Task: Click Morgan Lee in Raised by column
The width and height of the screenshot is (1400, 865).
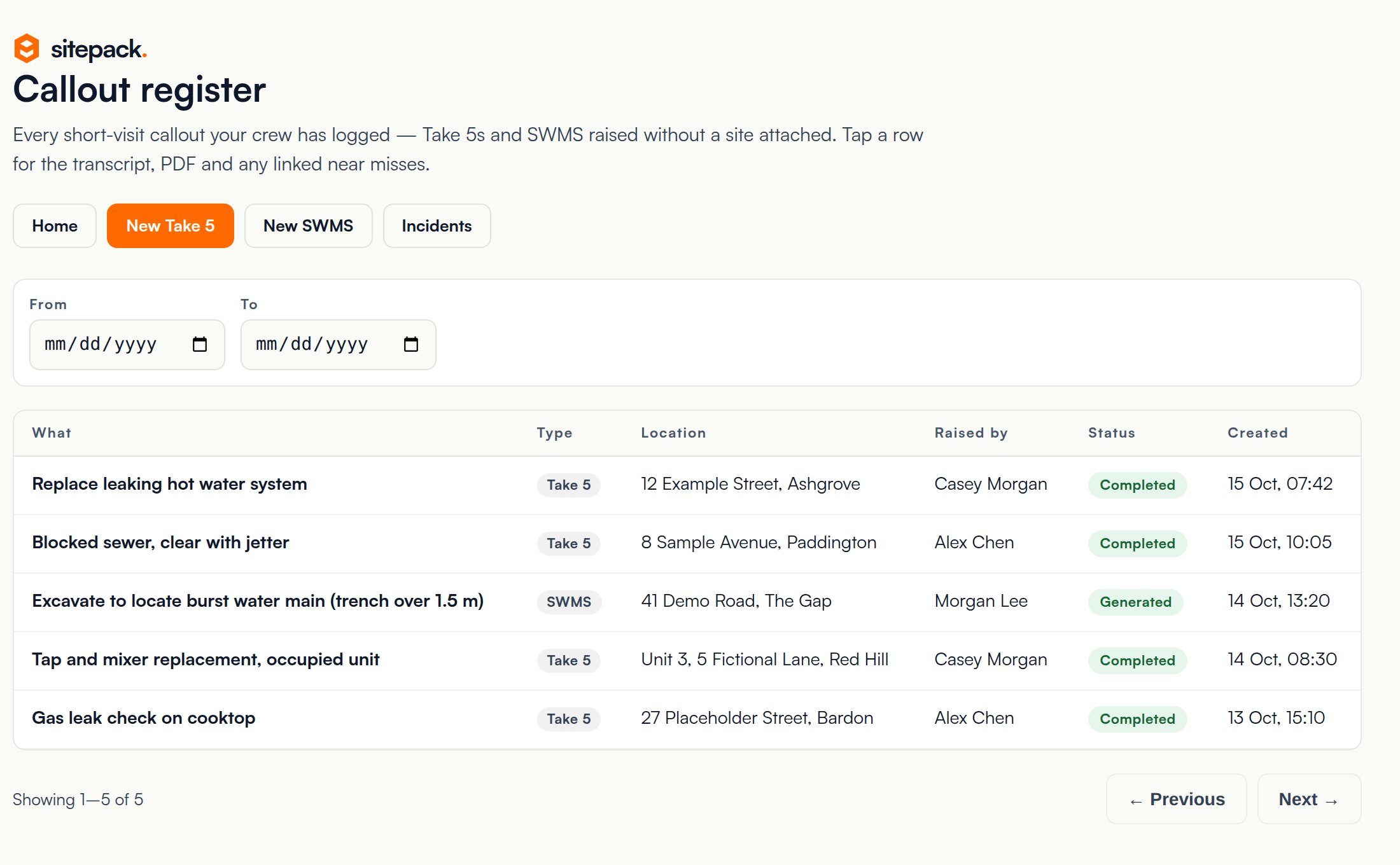Action: 981,601
